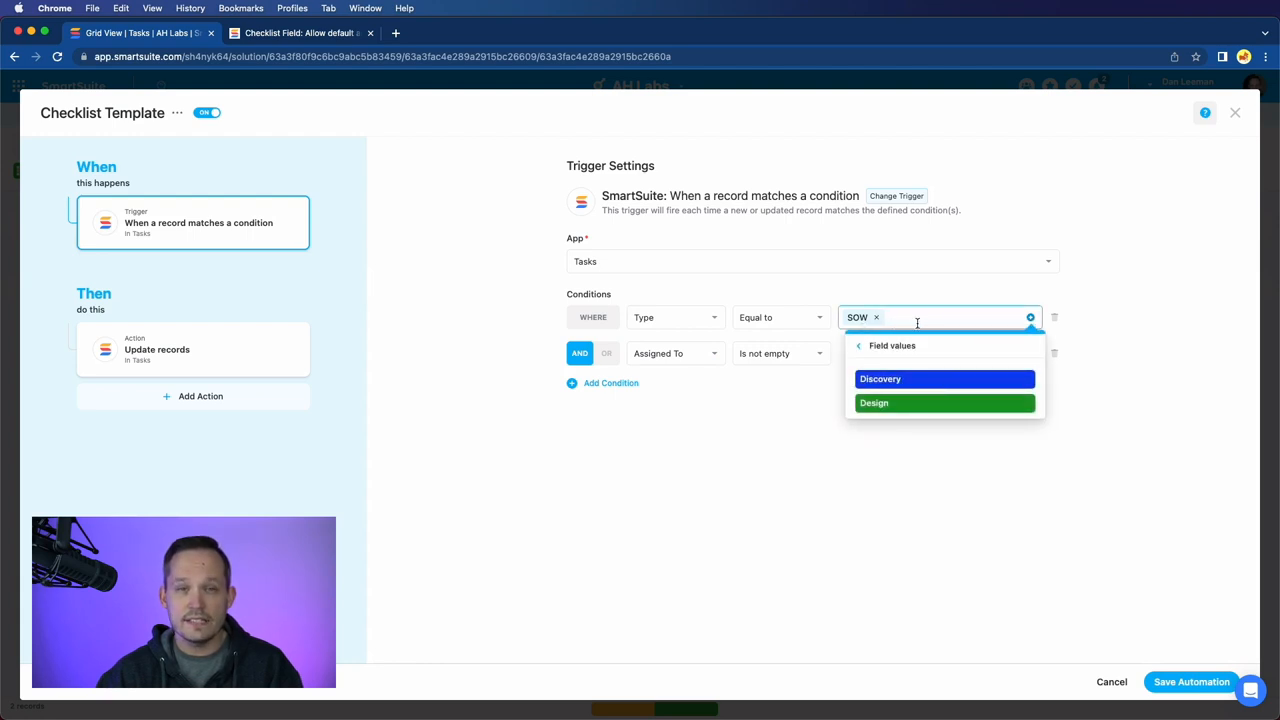Open the App dropdown showing Tasks
The image size is (1280, 720).
click(x=812, y=262)
